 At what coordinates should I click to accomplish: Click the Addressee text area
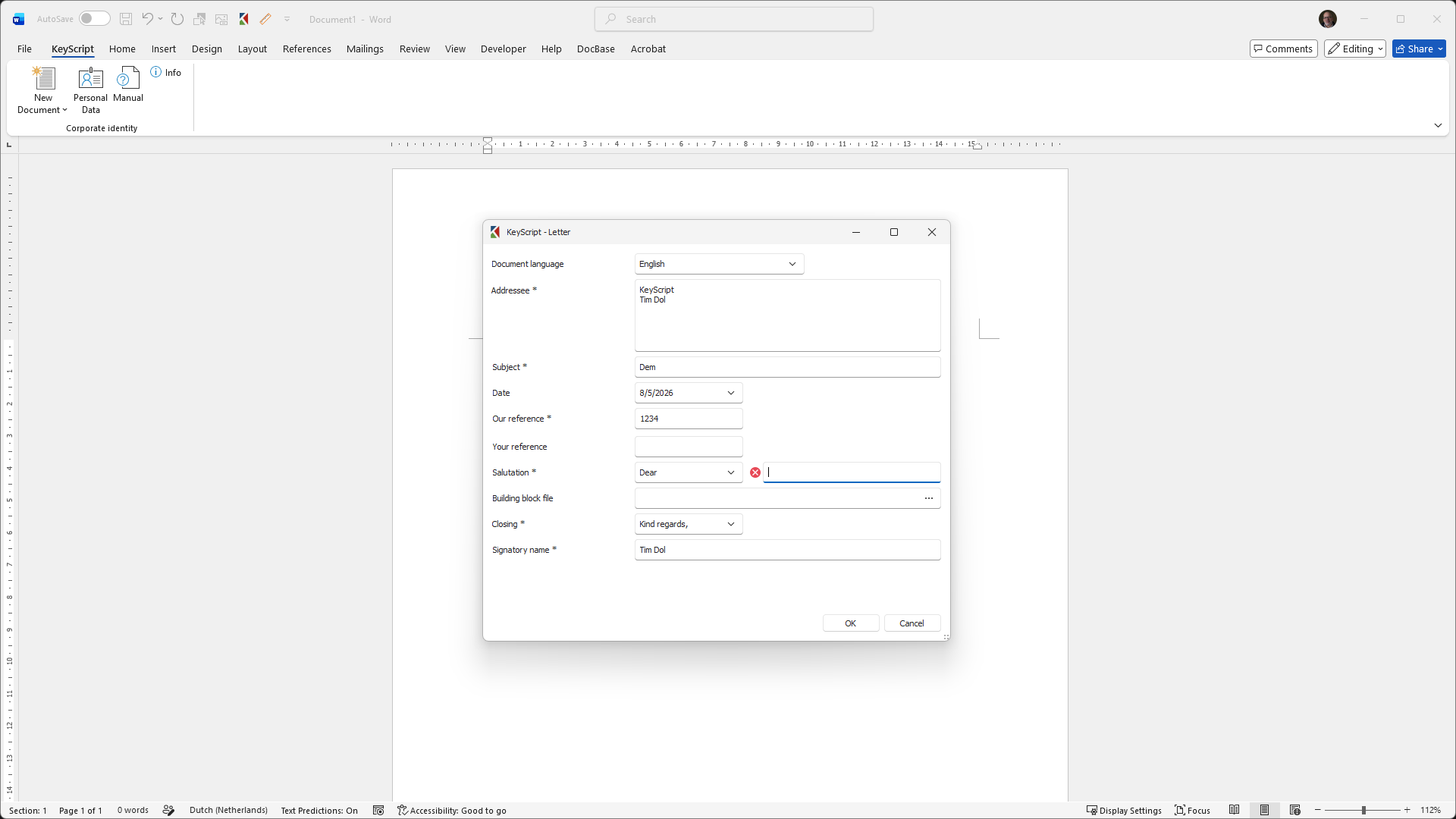tap(787, 315)
